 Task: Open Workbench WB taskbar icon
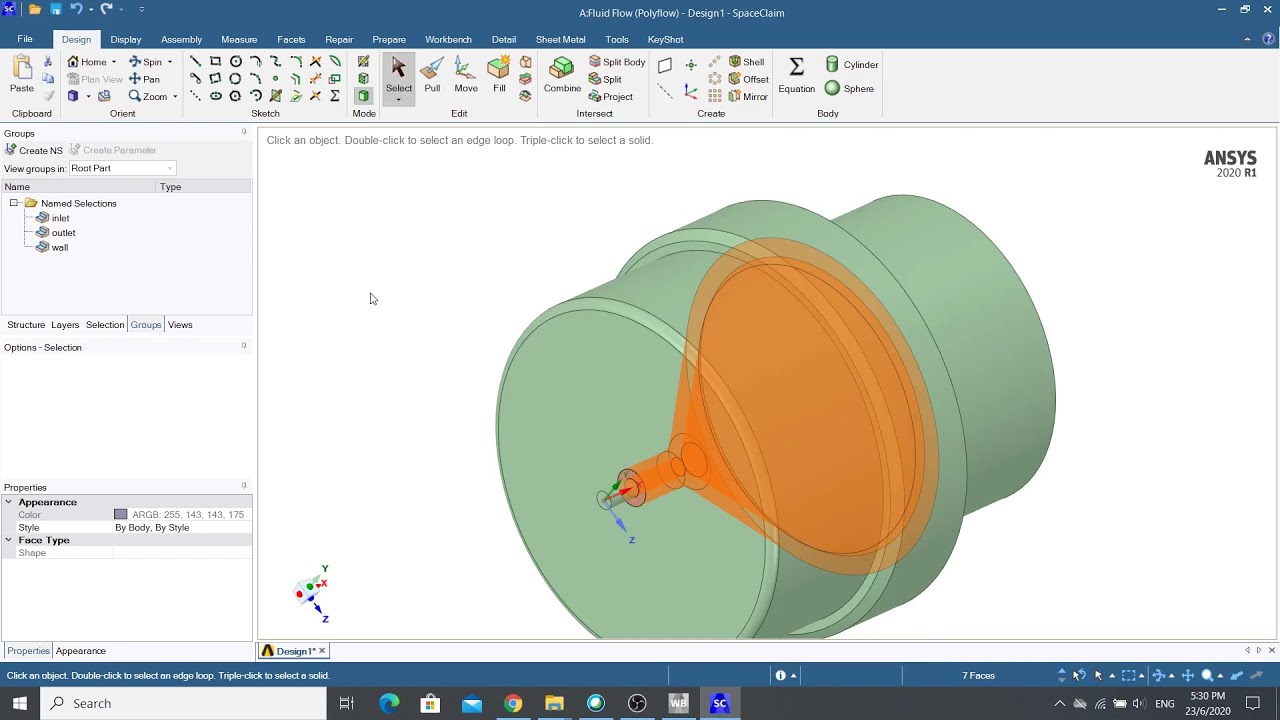point(679,703)
